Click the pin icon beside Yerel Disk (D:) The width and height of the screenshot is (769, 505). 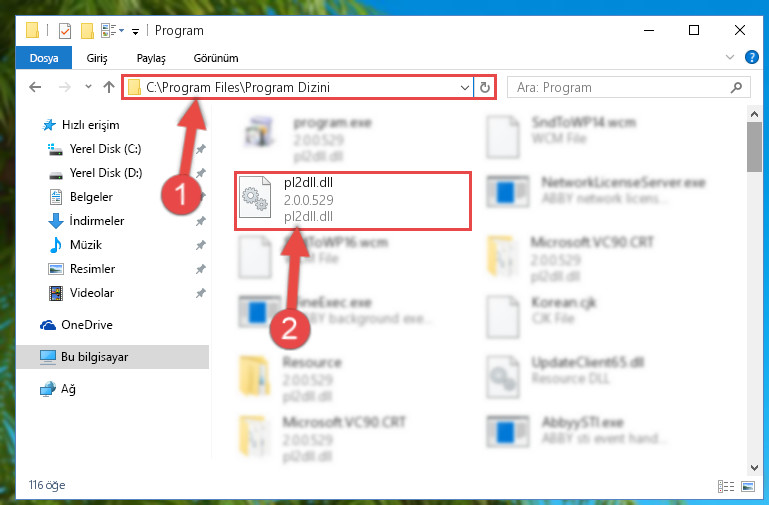coord(201,173)
